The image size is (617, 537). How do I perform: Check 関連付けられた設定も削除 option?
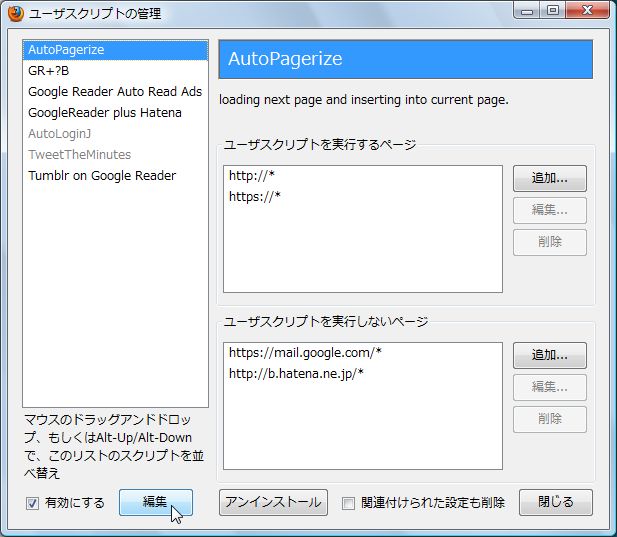click(x=348, y=503)
